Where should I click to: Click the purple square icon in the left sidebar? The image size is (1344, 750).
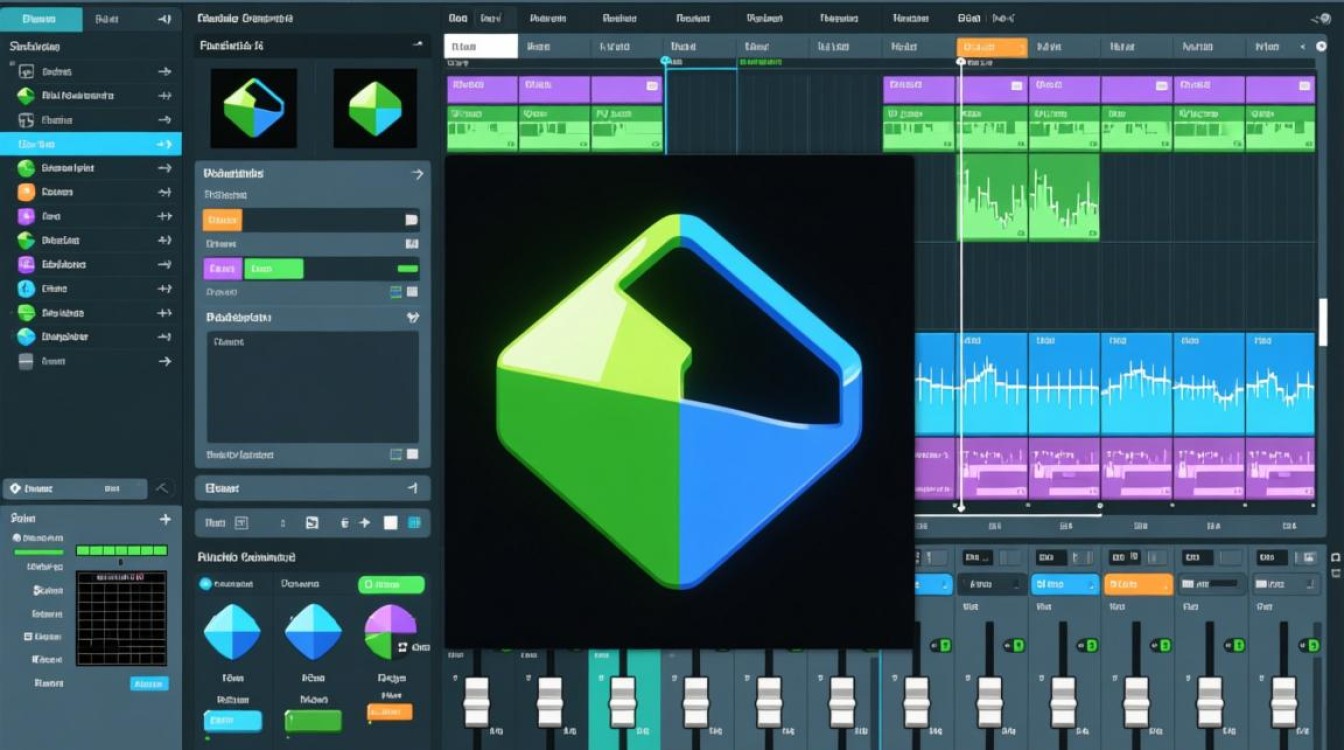coord(26,216)
